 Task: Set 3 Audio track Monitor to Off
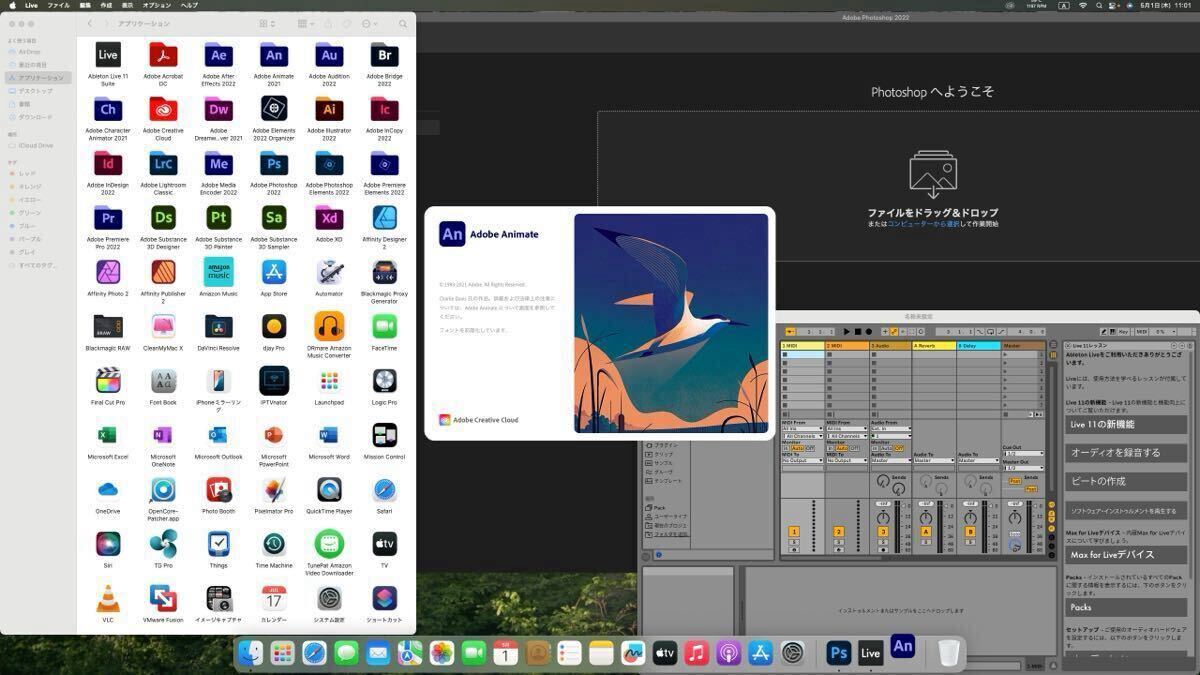click(x=899, y=448)
